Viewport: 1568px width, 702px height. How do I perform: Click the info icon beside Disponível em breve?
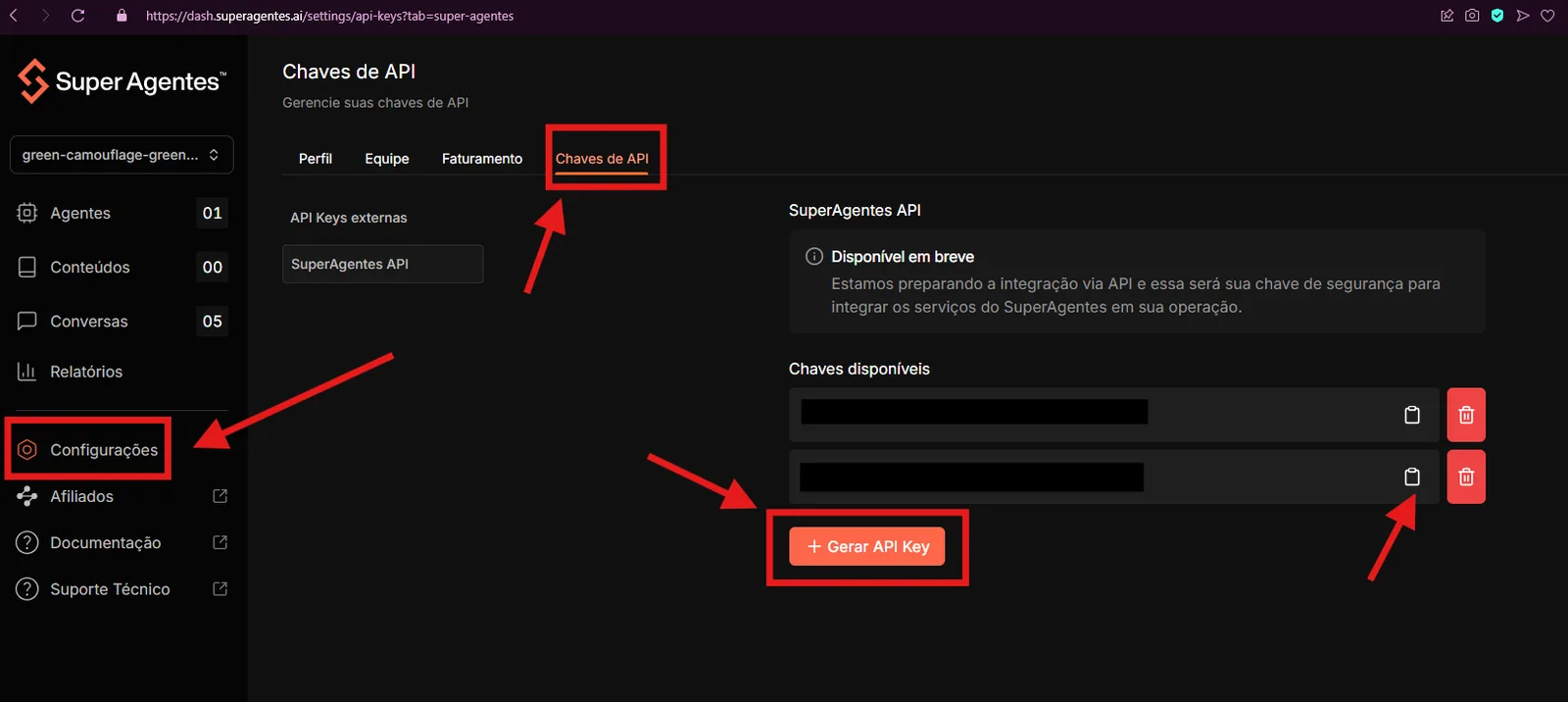[813, 256]
